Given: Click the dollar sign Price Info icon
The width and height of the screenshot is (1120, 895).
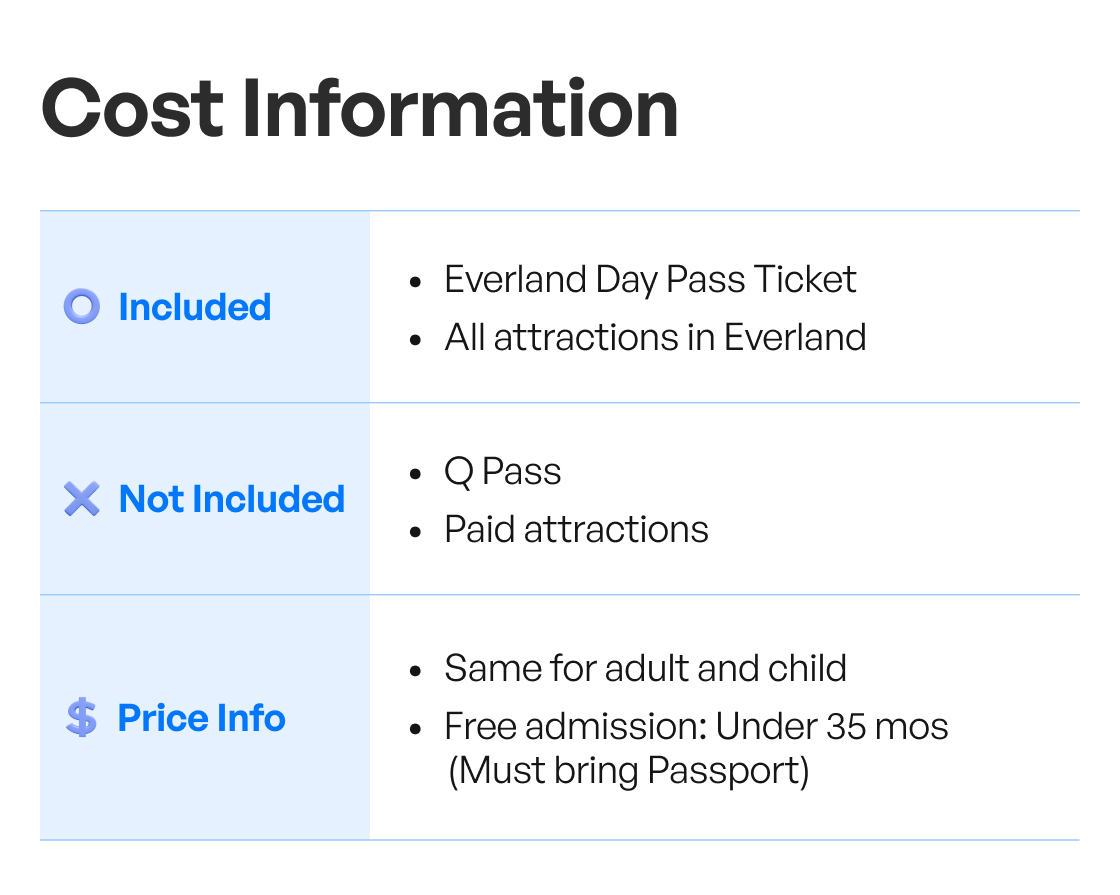Looking at the screenshot, I should coord(81,717).
